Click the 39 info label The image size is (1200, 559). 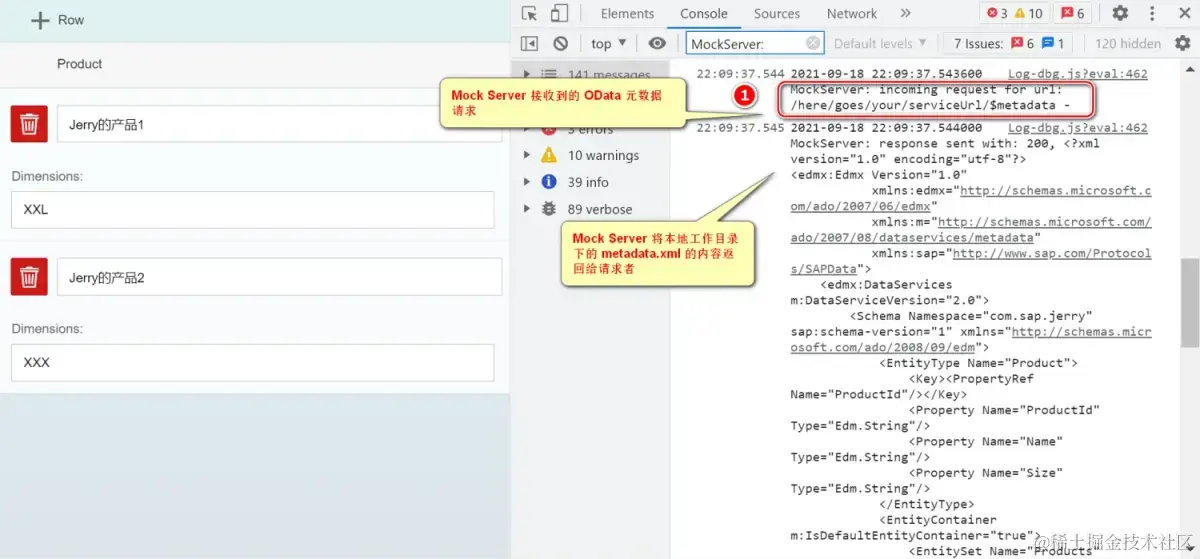pos(588,182)
